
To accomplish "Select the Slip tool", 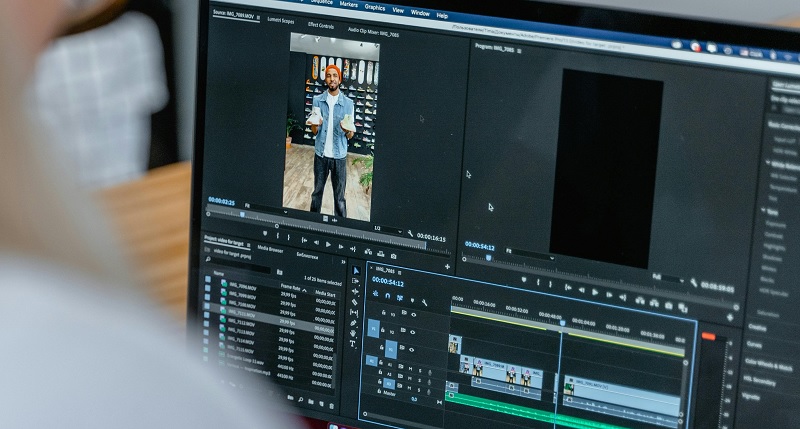I will [354, 313].
